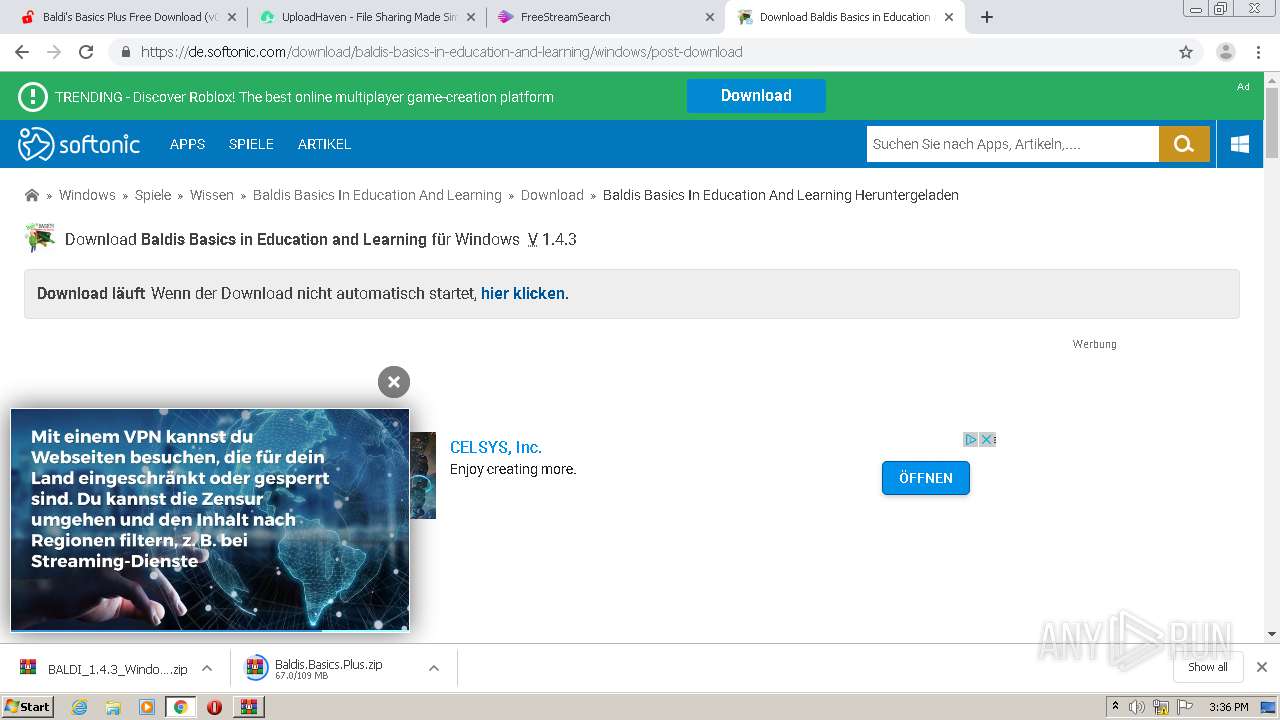
Task: Close the VPN video popup
Action: pos(394,381)
